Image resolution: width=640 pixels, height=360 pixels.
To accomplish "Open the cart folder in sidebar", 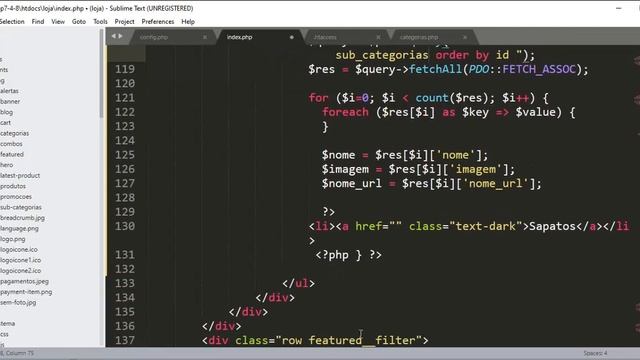I will tap(6, 122).
